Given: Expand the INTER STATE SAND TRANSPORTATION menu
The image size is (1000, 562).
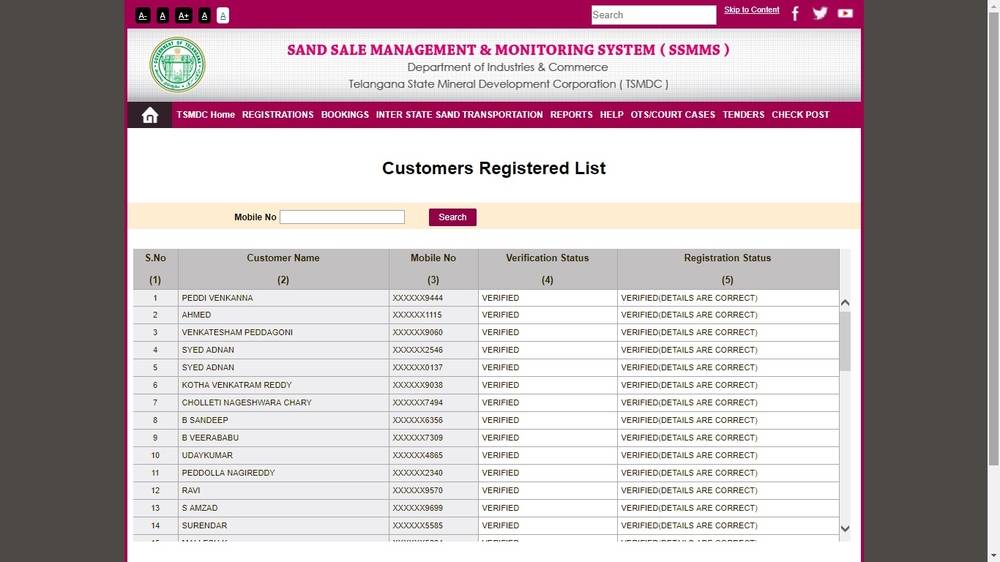Looking at the screenshot, I should pyautogui.click(x=459, y=115).
